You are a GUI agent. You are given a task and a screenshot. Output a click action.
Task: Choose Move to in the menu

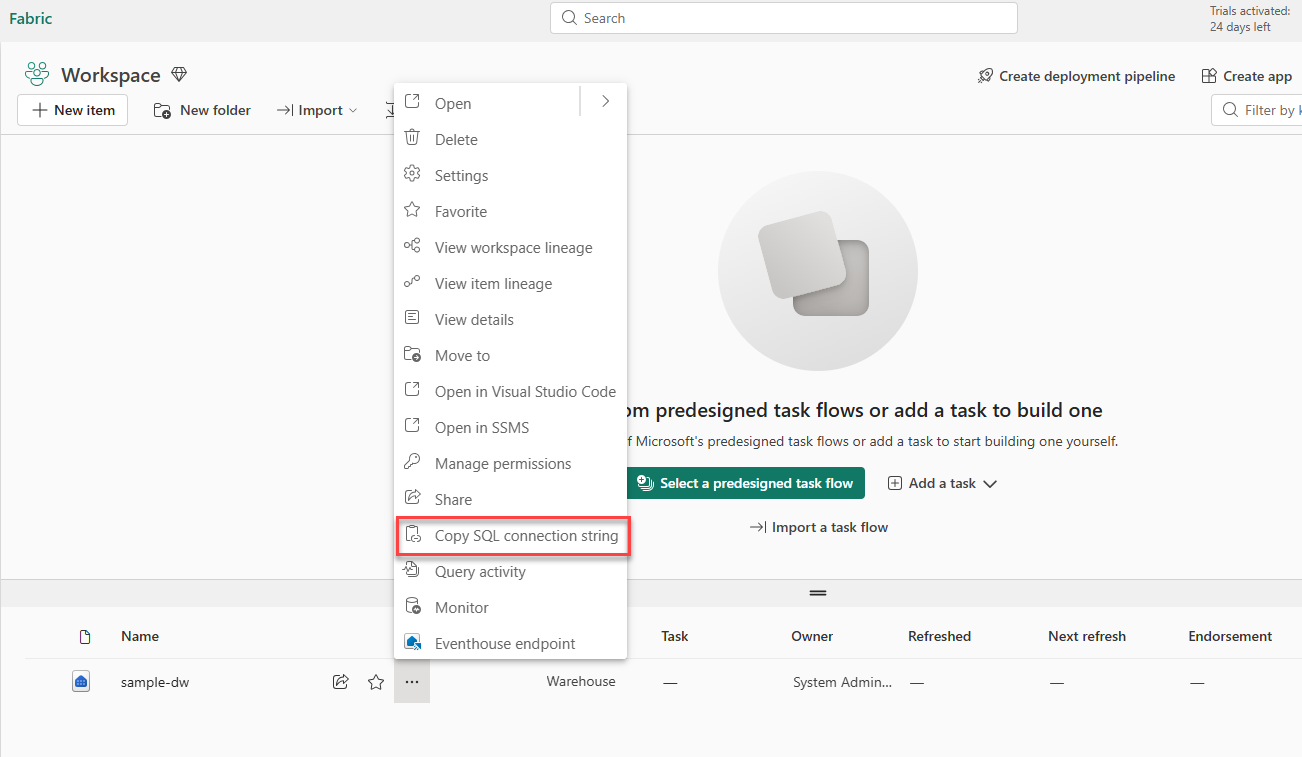pos(510,355)
